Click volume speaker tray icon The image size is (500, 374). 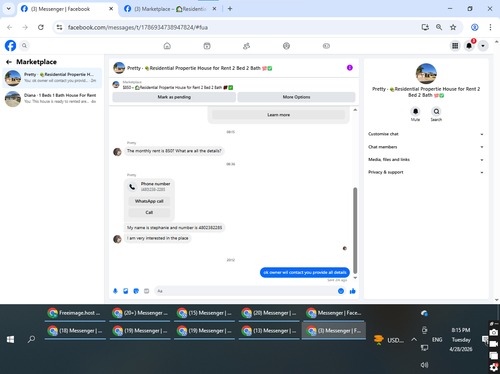424,365
